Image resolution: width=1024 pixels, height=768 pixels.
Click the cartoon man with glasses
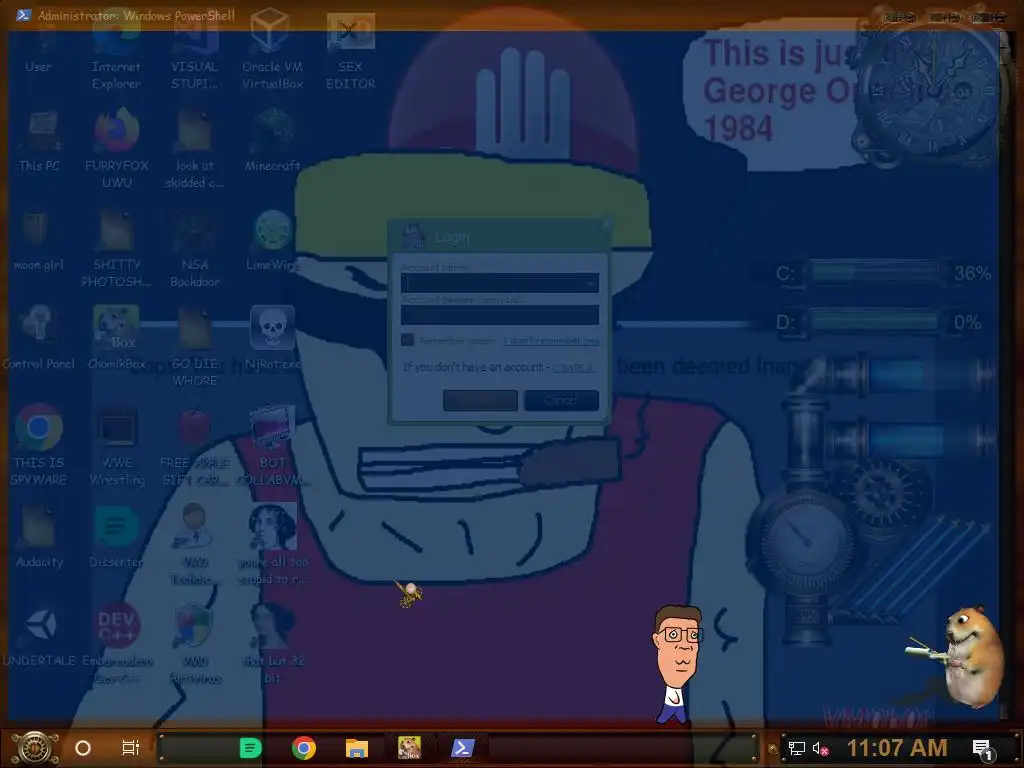pyautogui.click(x=677, y=665)
